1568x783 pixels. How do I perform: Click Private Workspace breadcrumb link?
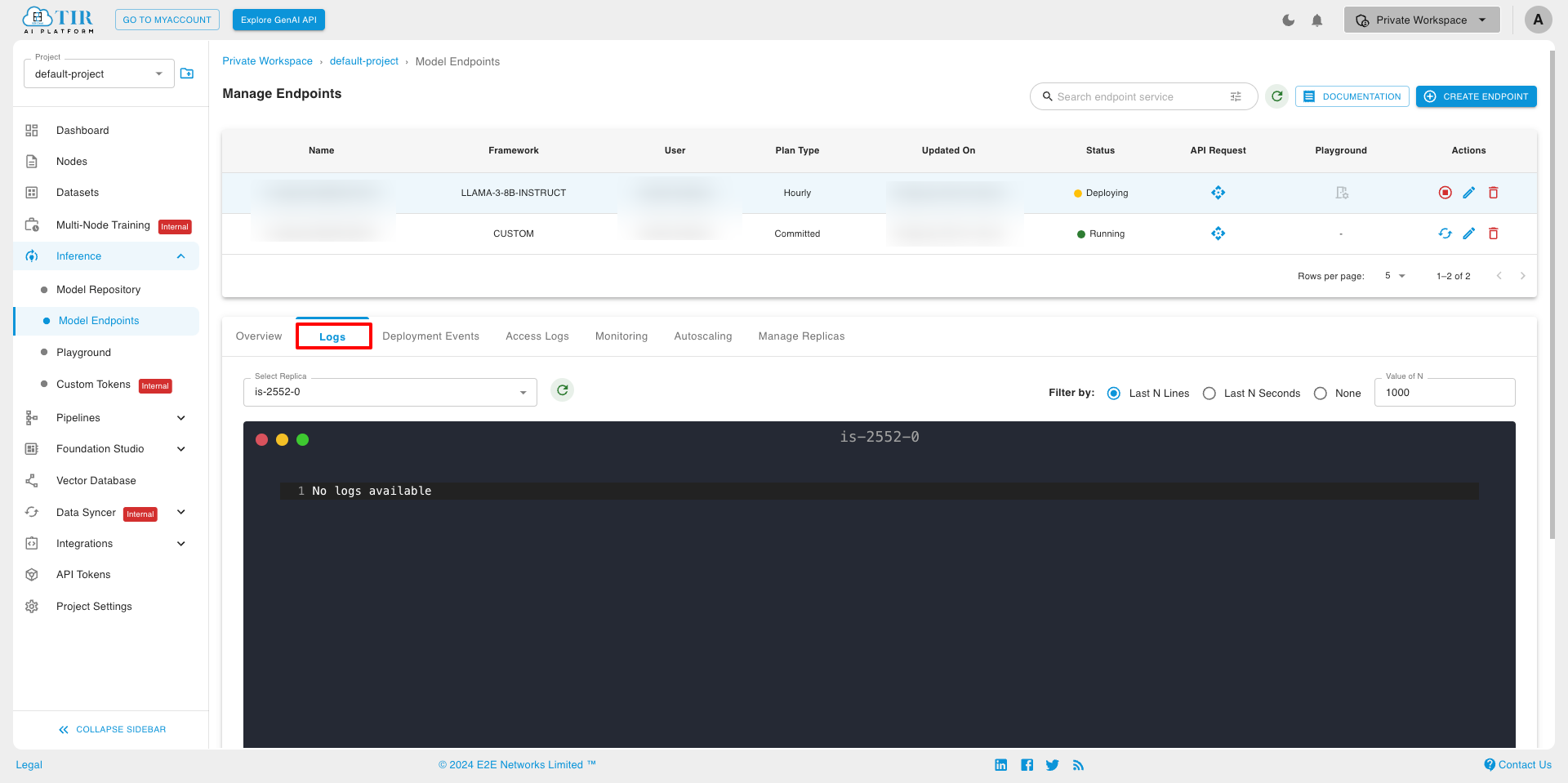(267, 61)
